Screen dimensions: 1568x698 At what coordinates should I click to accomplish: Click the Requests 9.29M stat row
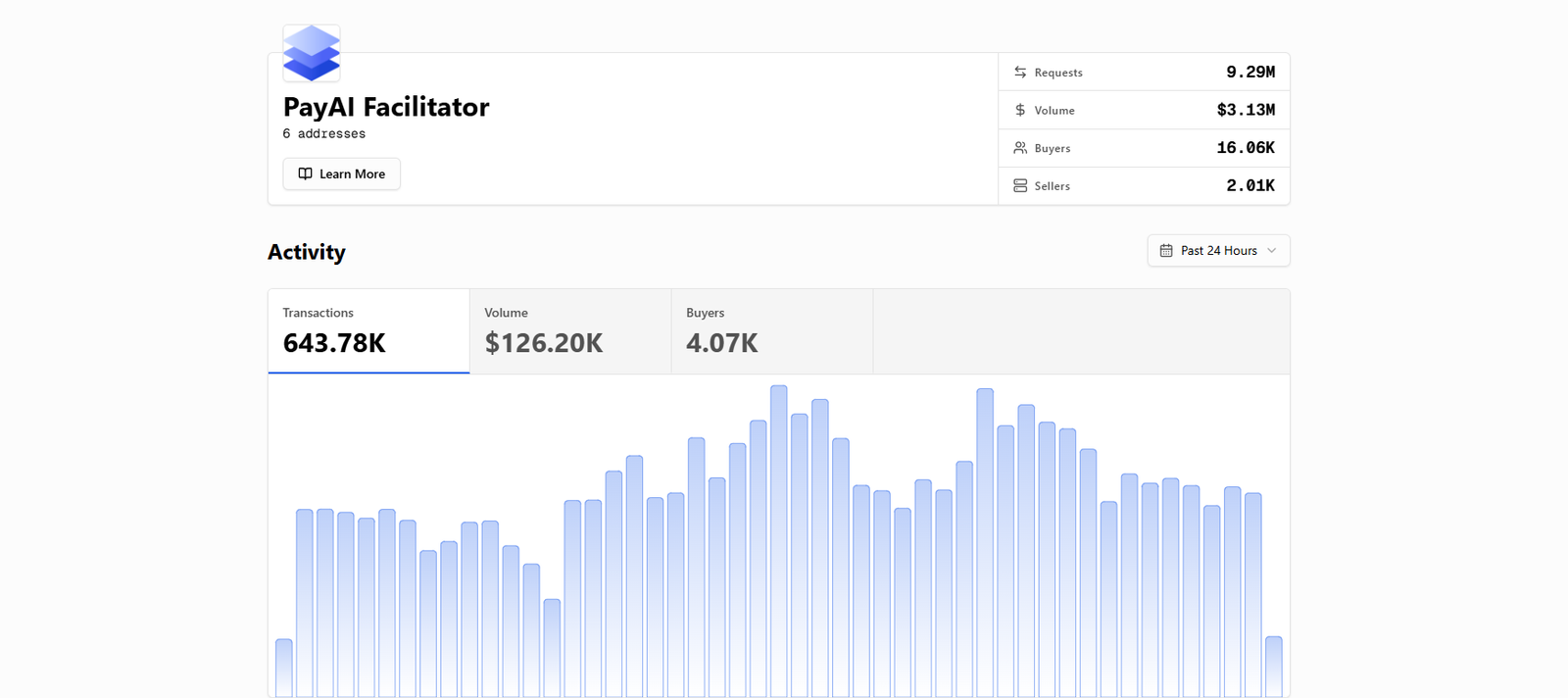pos(1144,73)
